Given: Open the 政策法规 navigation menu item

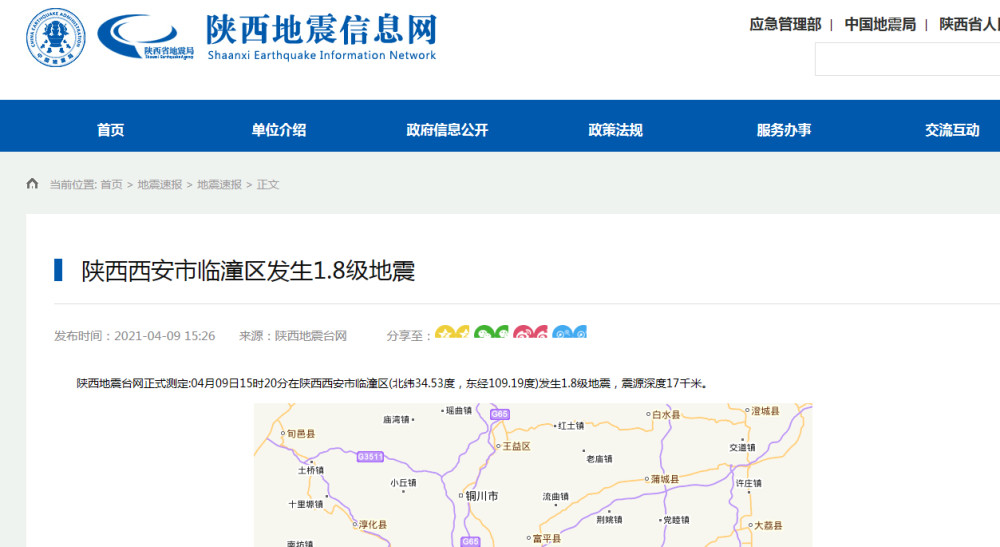Looking at the screenshot, I should 615,130.
